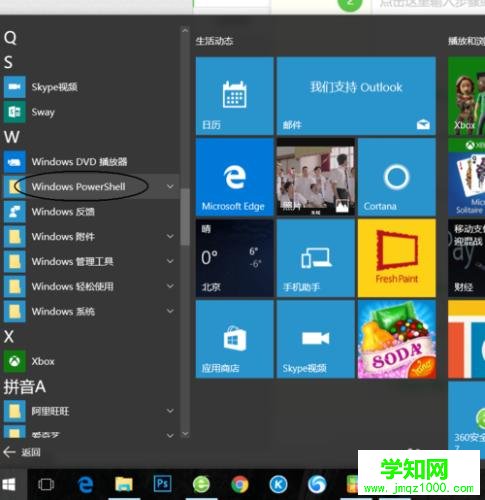Launch Chrome from the taskbar
The width and height of the screenshot is (485, 500).
(x=240, y=484)
